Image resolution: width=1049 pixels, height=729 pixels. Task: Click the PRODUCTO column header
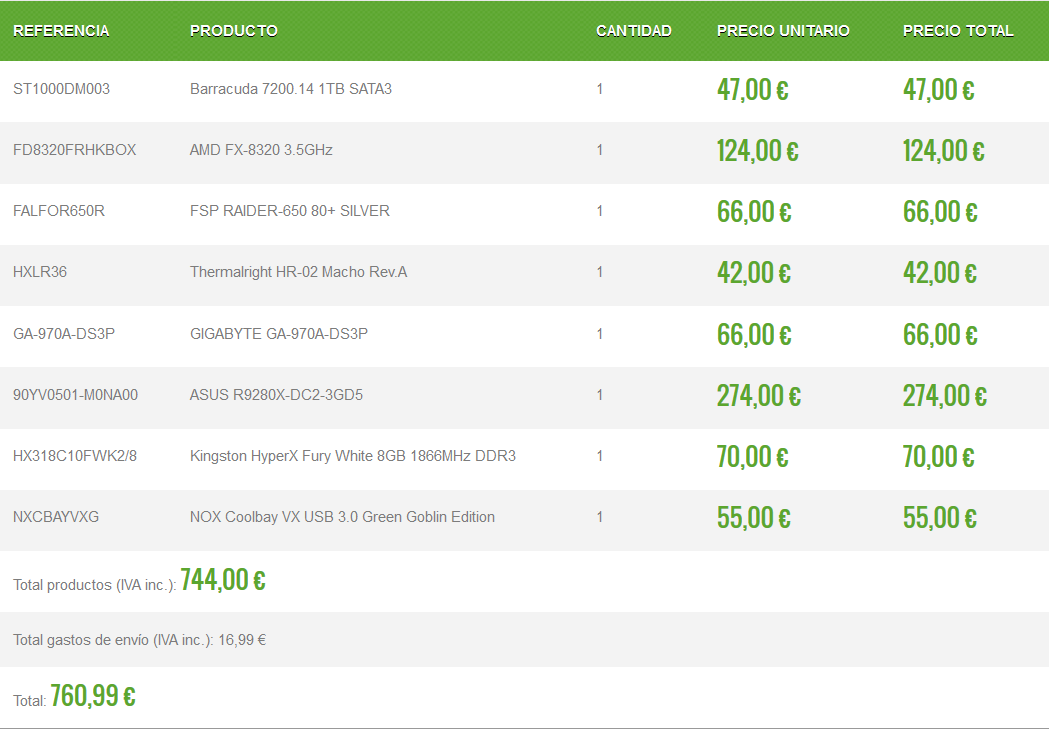click(x=233, y=31)
